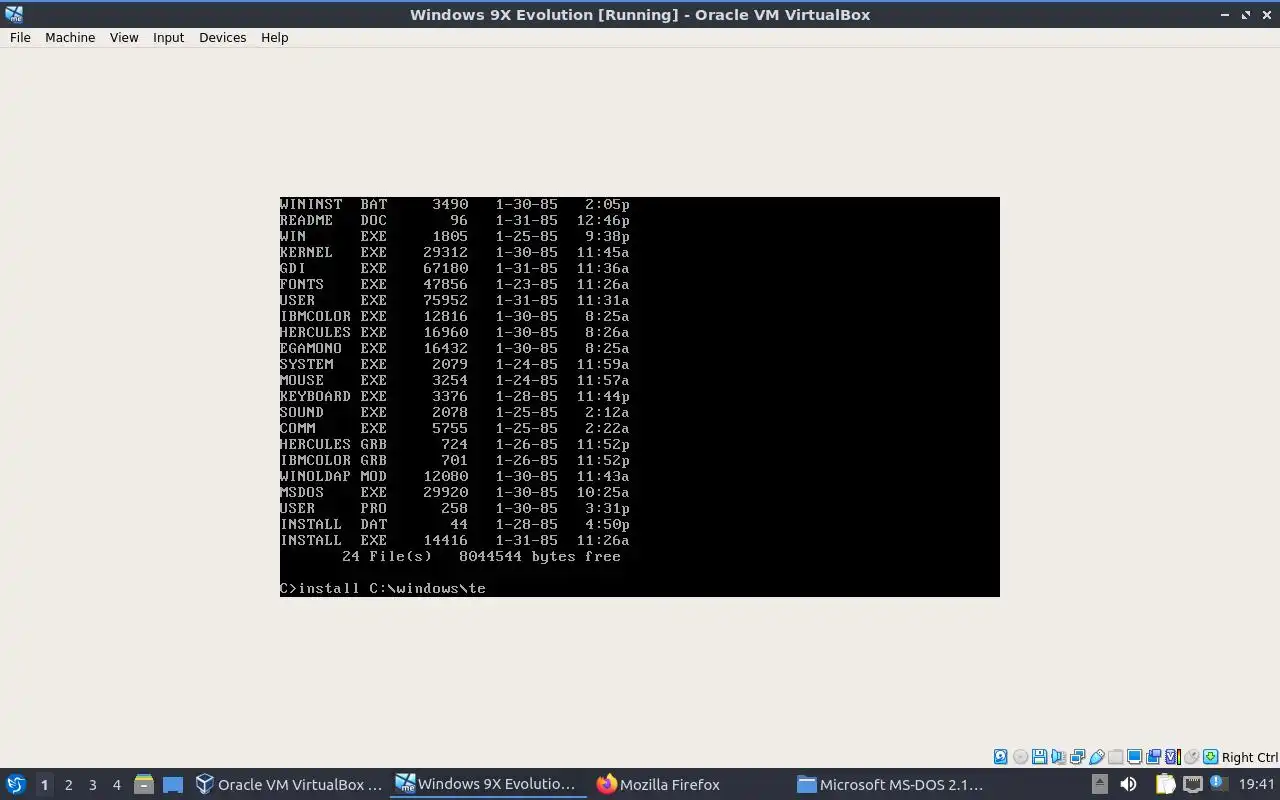This screenshot has width=1280, height=800.
Task: Click the GDI EXE file row
Action: (x=455, y=268)
